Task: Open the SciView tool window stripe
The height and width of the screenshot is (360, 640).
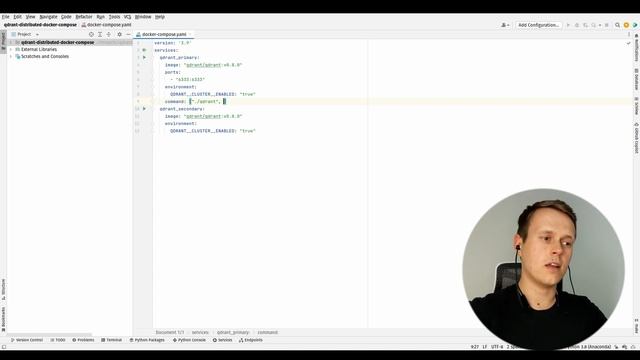Action: coord(636,106)
